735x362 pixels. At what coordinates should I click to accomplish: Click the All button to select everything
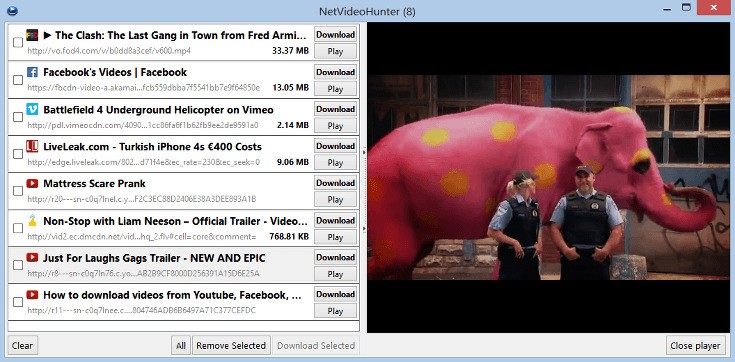click(180, 346)
